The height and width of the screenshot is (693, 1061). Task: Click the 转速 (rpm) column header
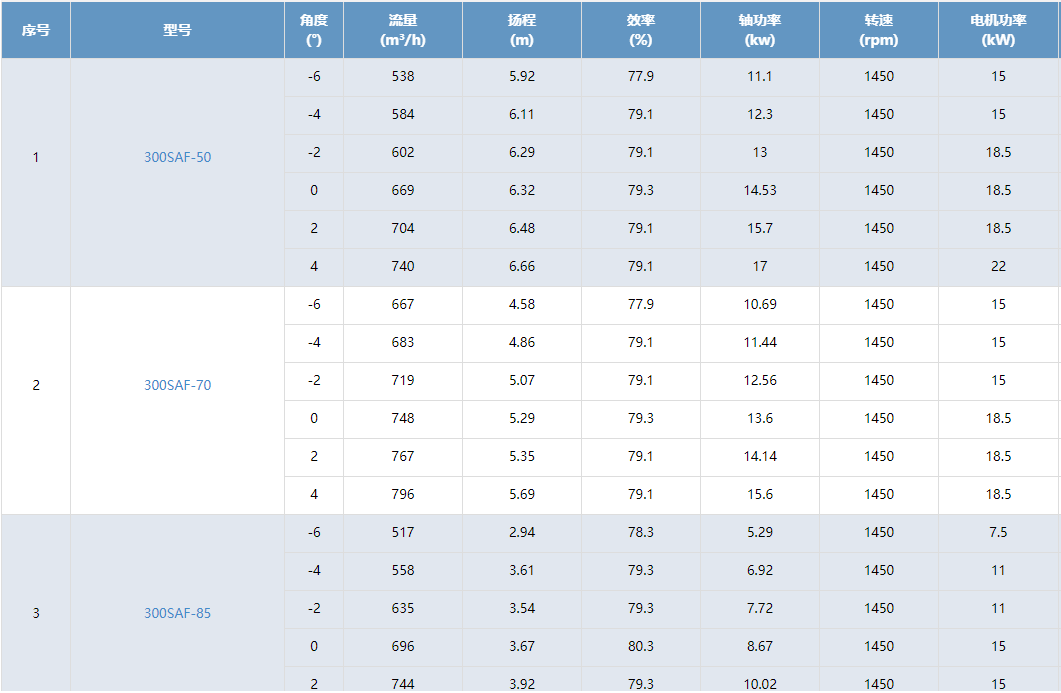879,30
